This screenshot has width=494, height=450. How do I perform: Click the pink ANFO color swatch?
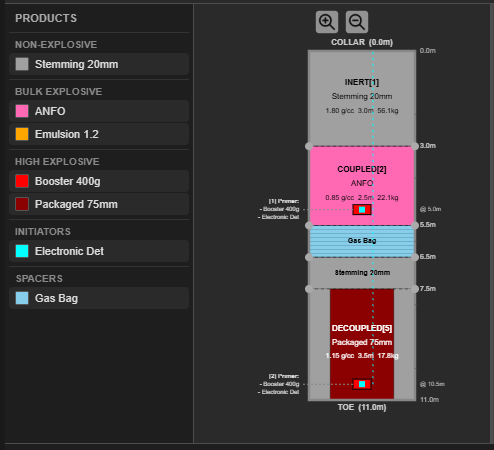[x=22, y=111]
